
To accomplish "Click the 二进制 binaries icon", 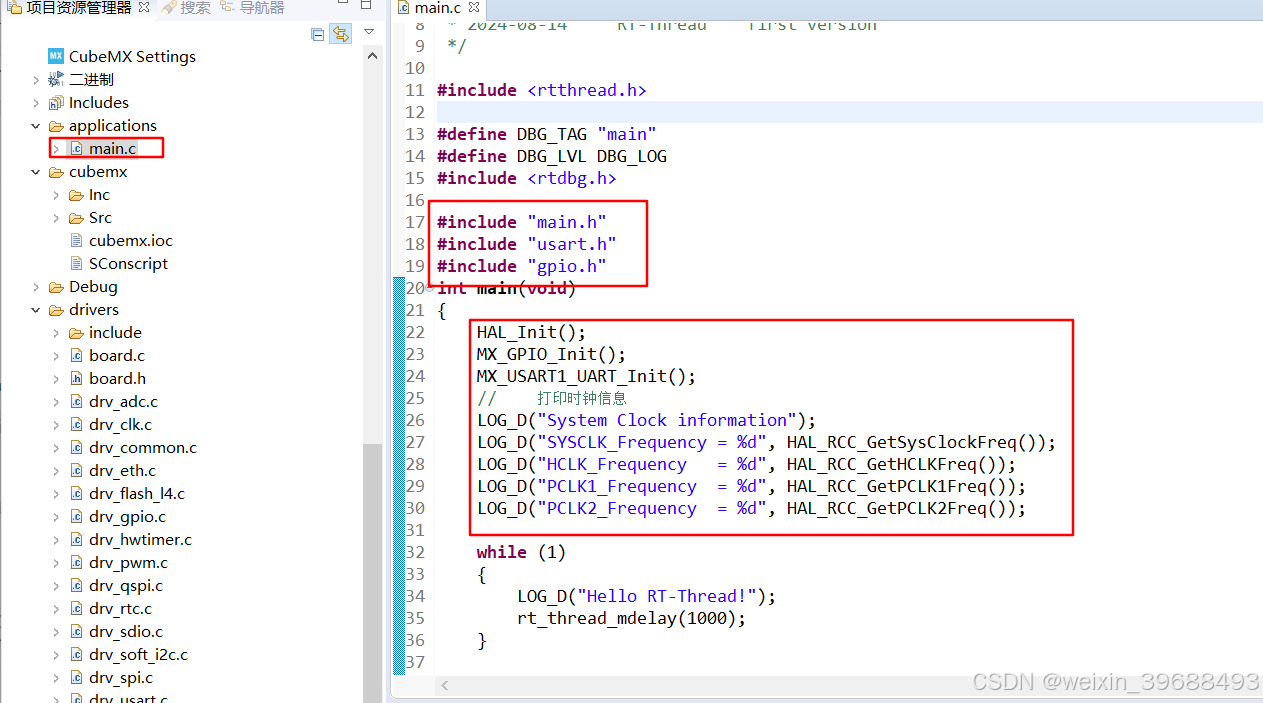I will pos(56,79).
